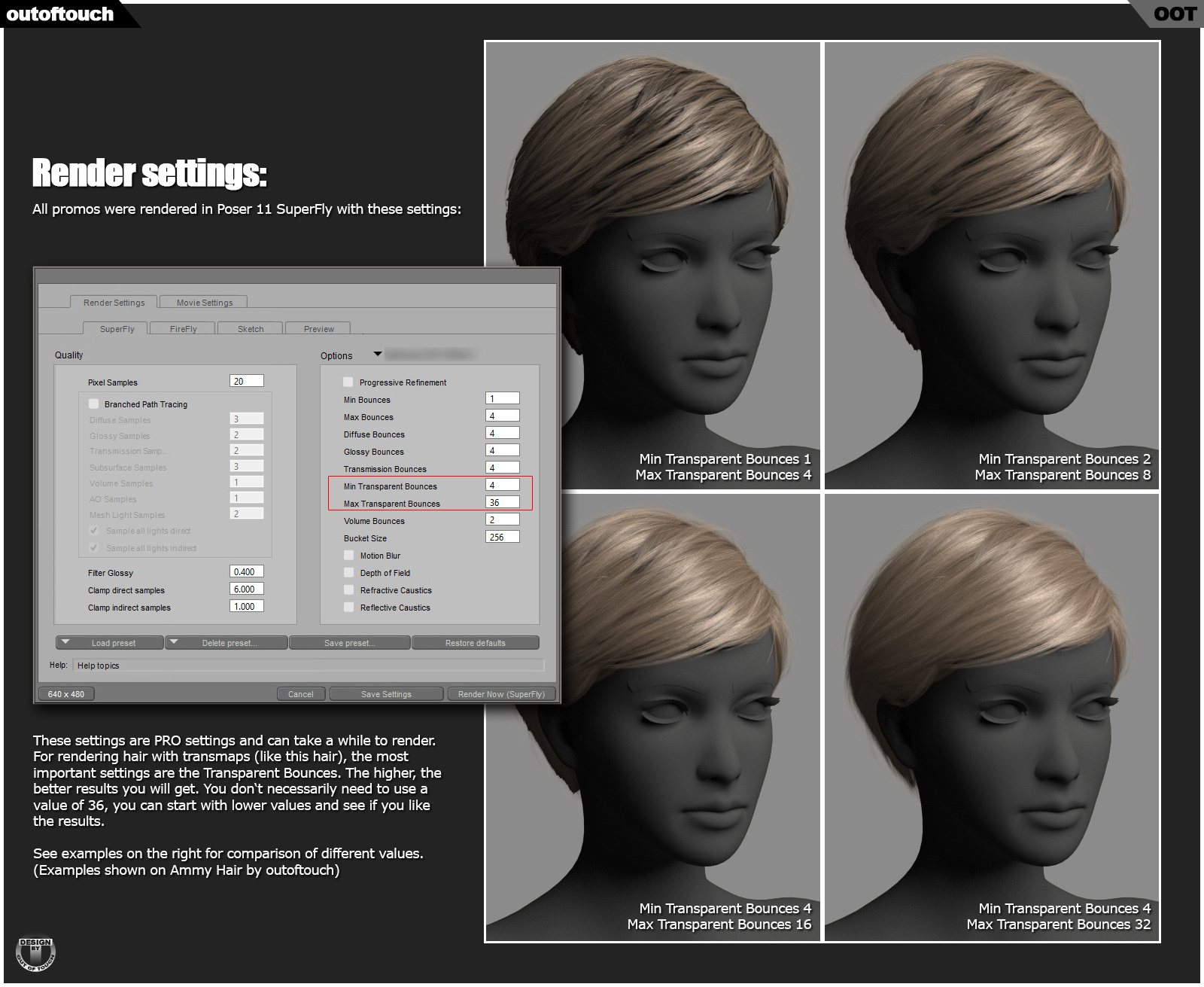Click the AO Samples value field
The height and width of the screenshot is (987, 1204).
(247, 498)
